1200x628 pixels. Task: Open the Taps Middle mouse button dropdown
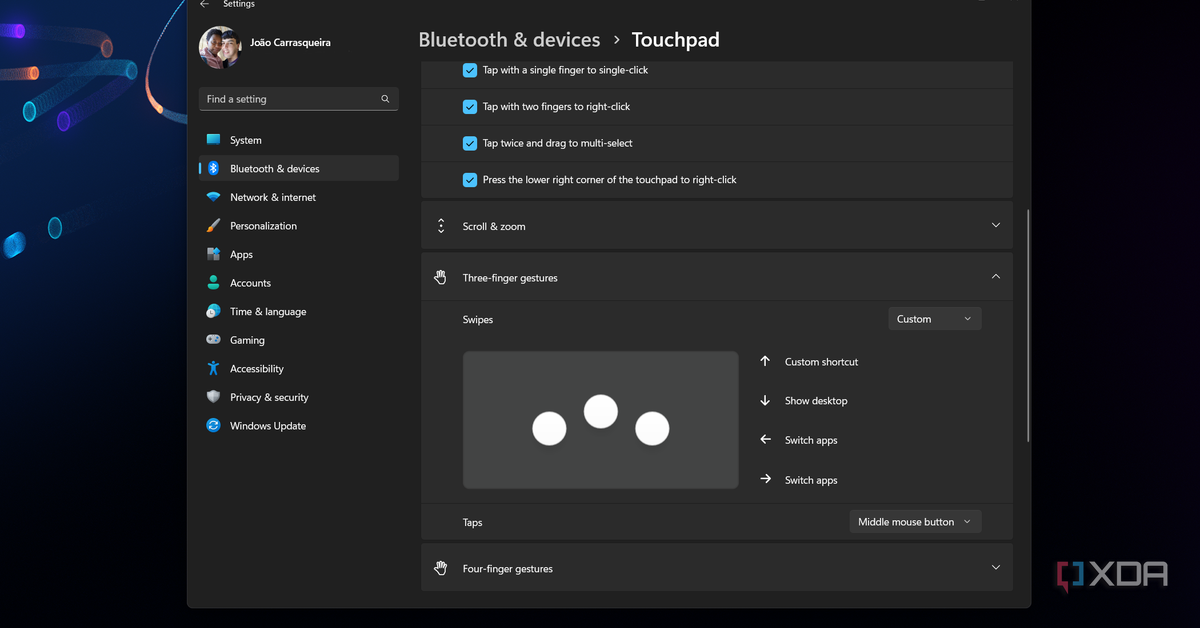914,522
